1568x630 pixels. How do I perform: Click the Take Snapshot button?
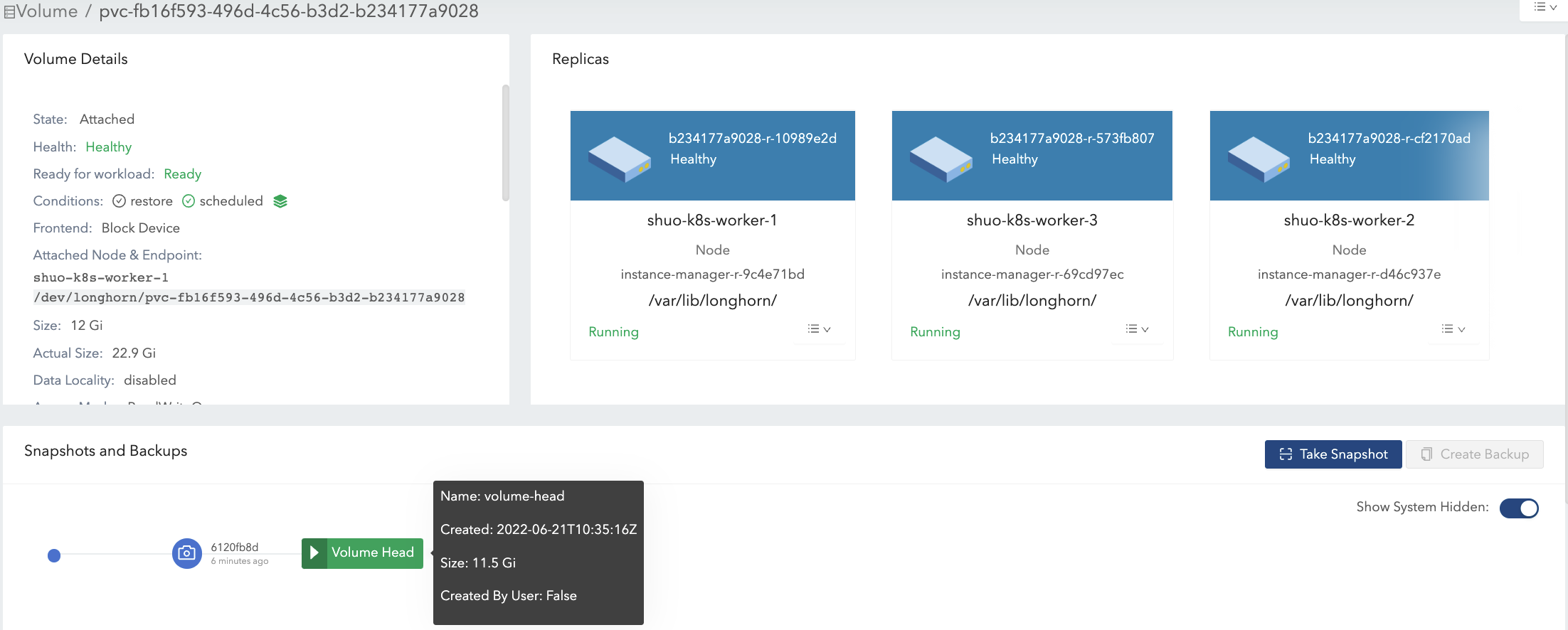click(x=1333, y=454)
